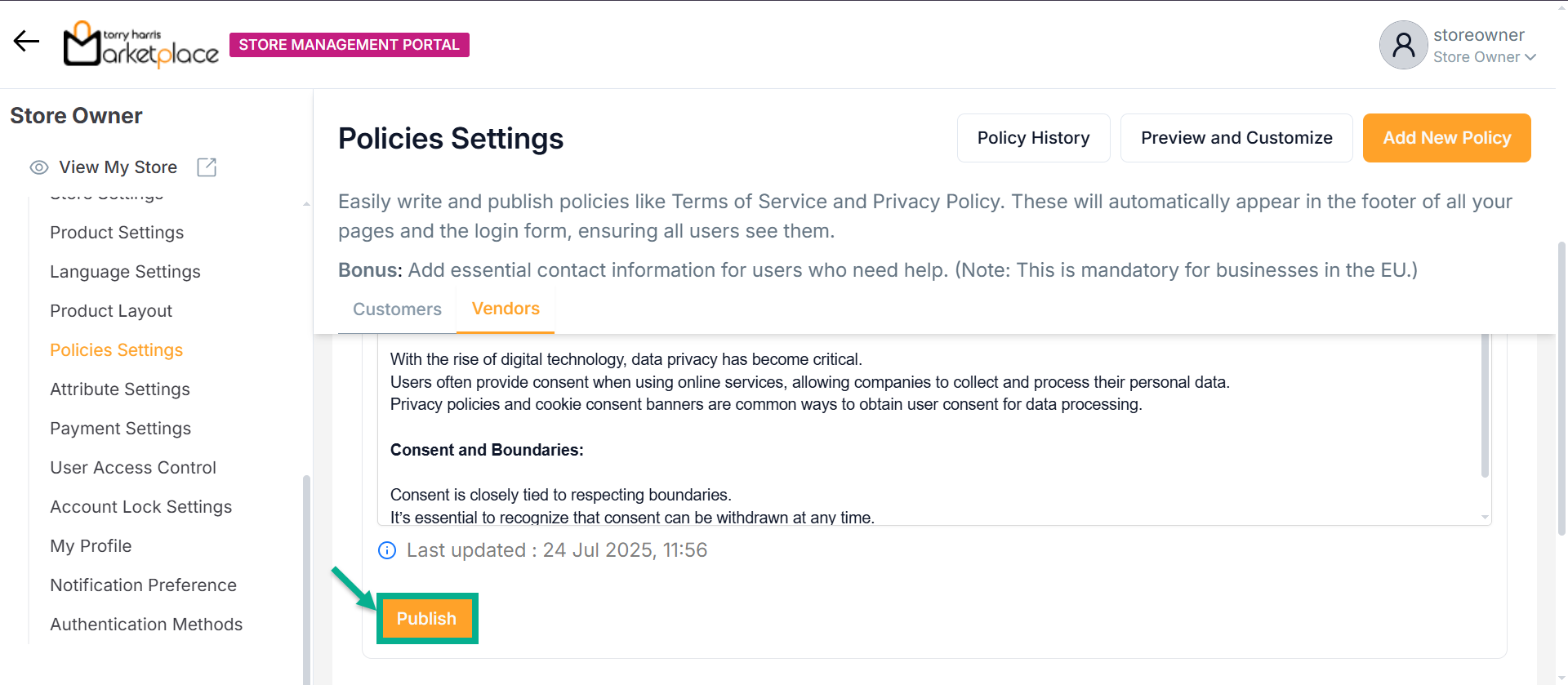
Task: Click the policy editor scrollbar down arrow
Action: [1484, 517]
